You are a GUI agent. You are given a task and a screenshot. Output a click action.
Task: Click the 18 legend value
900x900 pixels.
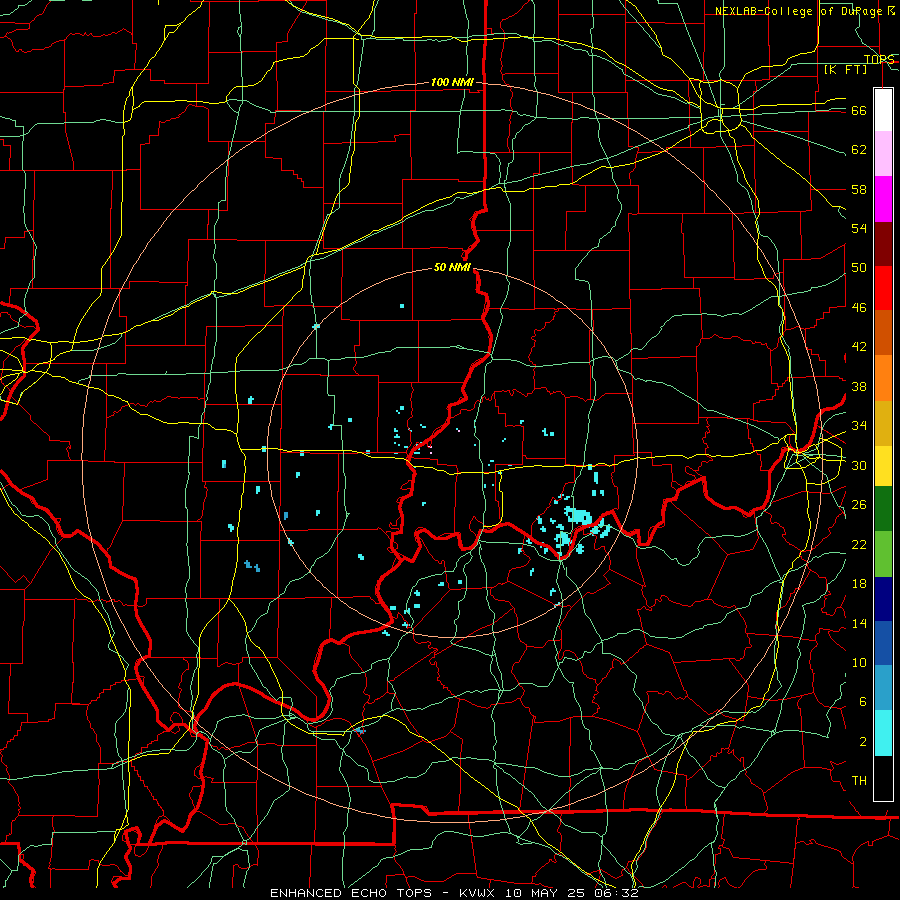click(x=859, y=584)
